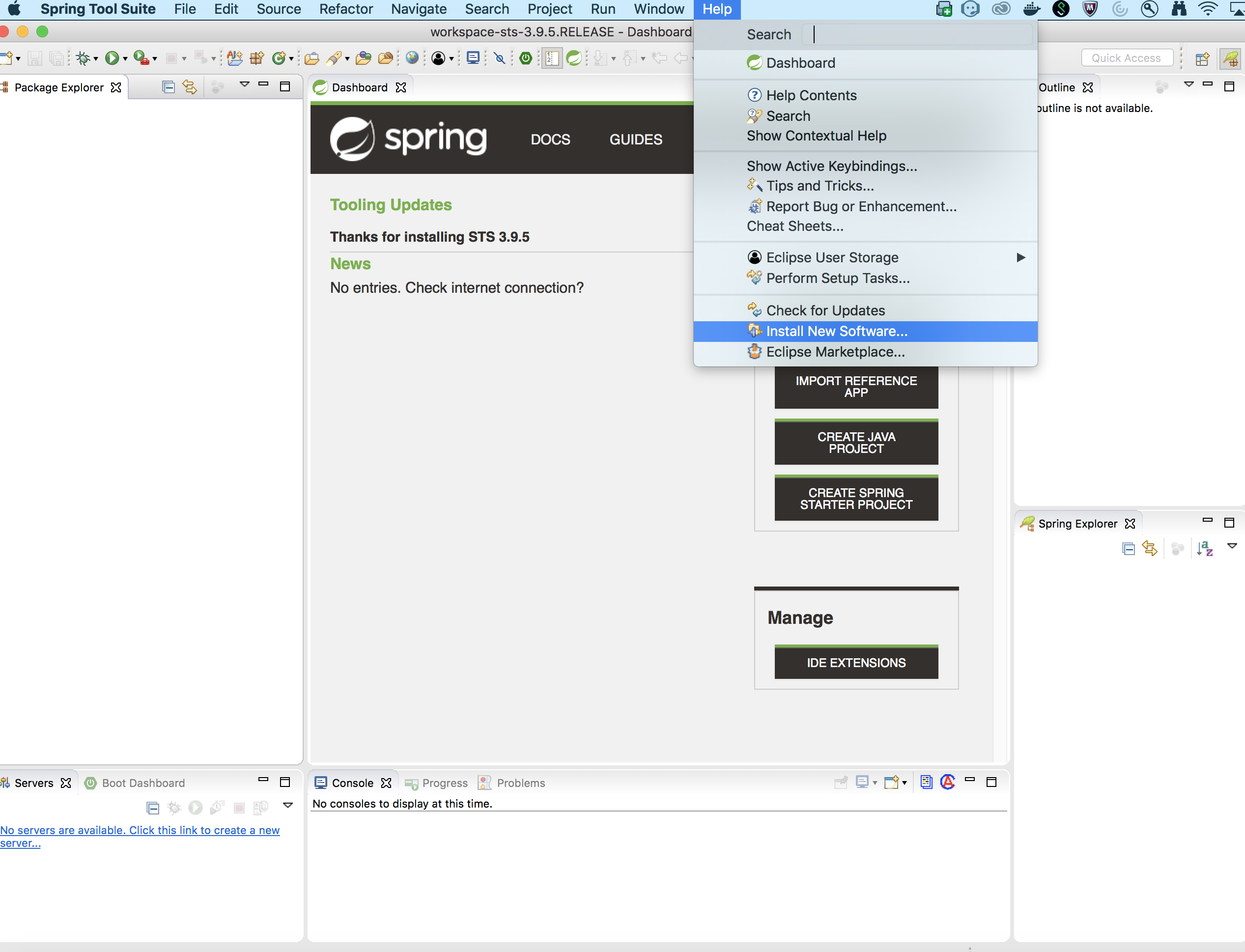The width and height of the screenshot is (1245, 952).
Task: Select Install New Software in Help menu
Action: [x=865, y=332]
